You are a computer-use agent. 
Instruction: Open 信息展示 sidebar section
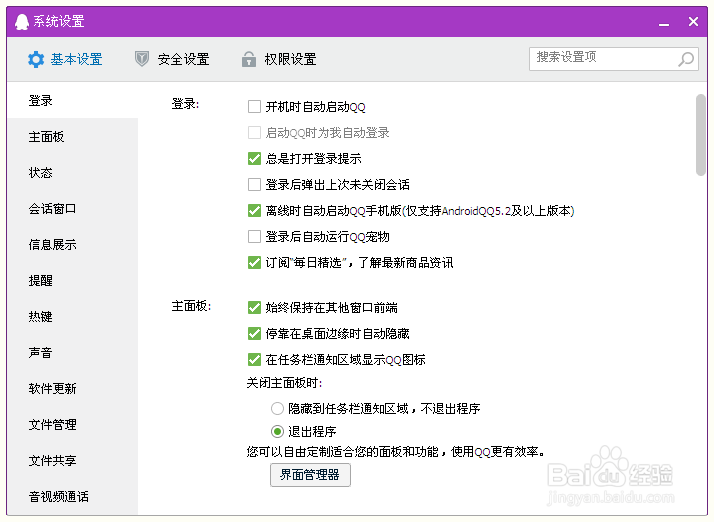click(x=72, y=245)
